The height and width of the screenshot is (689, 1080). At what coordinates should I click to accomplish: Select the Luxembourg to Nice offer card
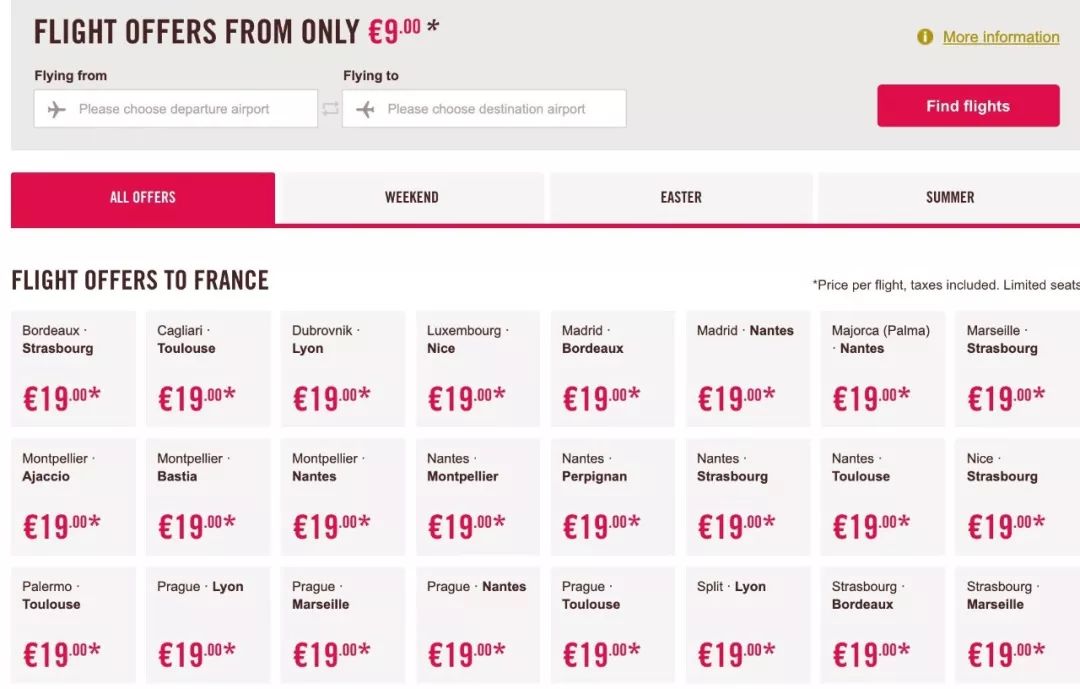tap(478, 368)
